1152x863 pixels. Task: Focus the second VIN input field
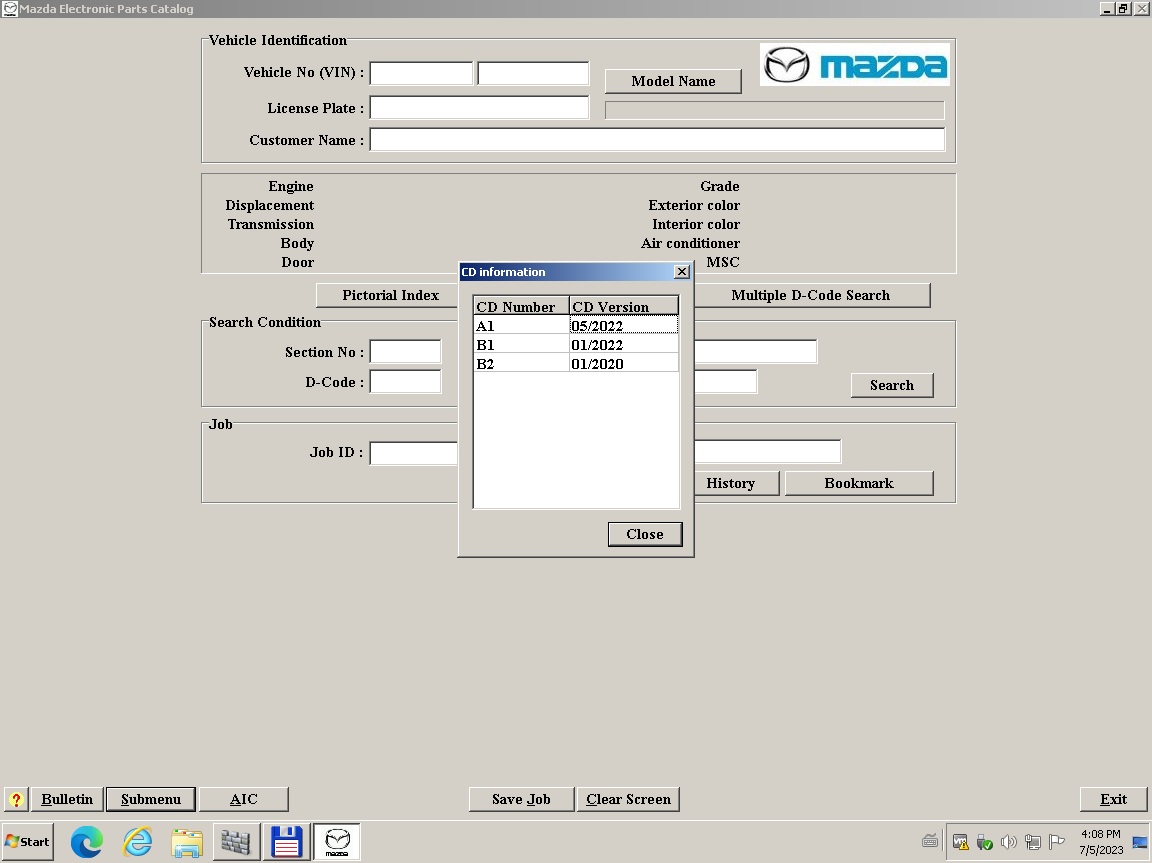pos(533,73)
